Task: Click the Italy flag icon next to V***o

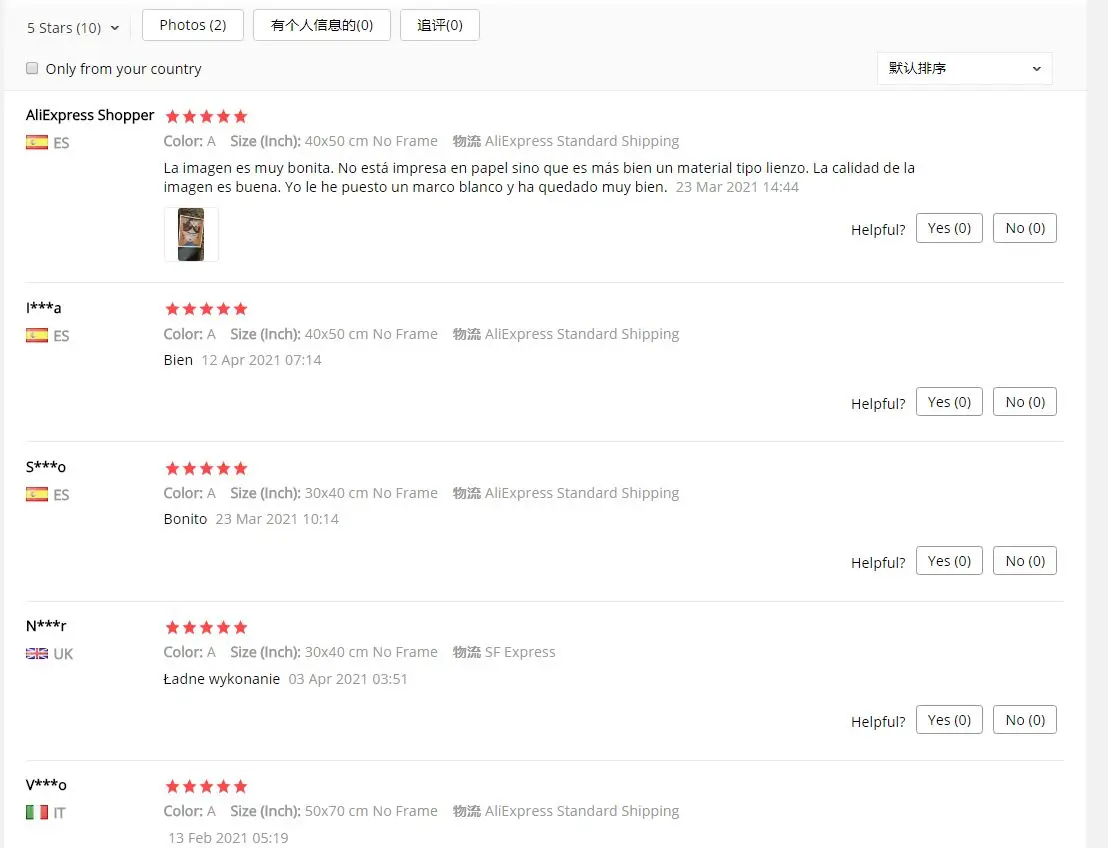Action: [x=37, y=813]
